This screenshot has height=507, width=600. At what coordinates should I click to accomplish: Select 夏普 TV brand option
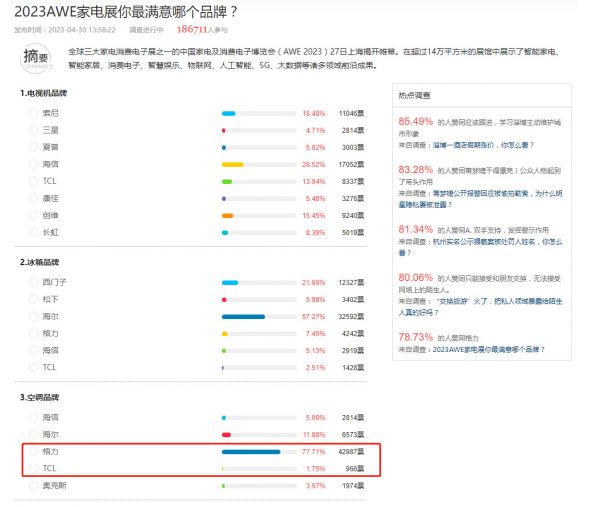[33, 147]
